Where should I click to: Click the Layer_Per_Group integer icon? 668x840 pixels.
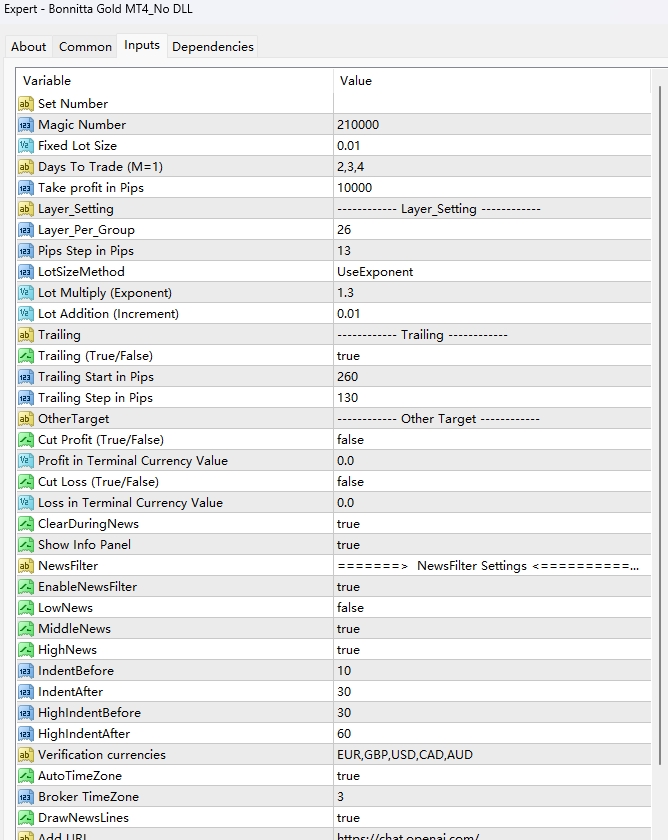click(26, 230)
